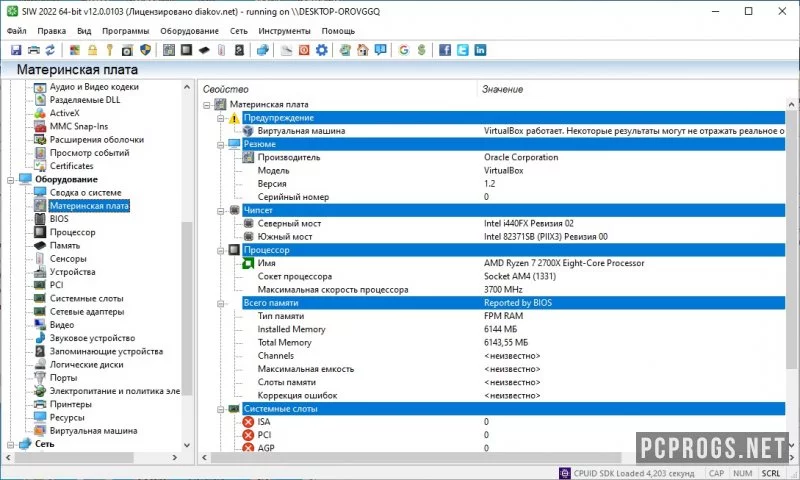
Task: Collapse the Процессор section in properties
Action: point(221,250)
